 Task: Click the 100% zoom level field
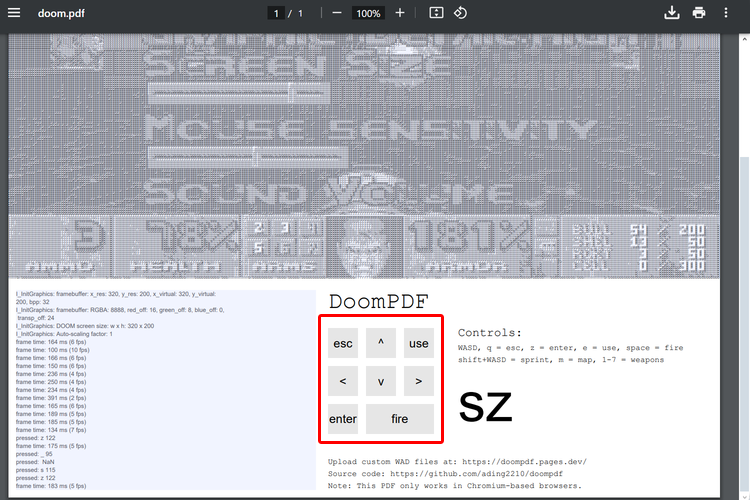(368, 13)
